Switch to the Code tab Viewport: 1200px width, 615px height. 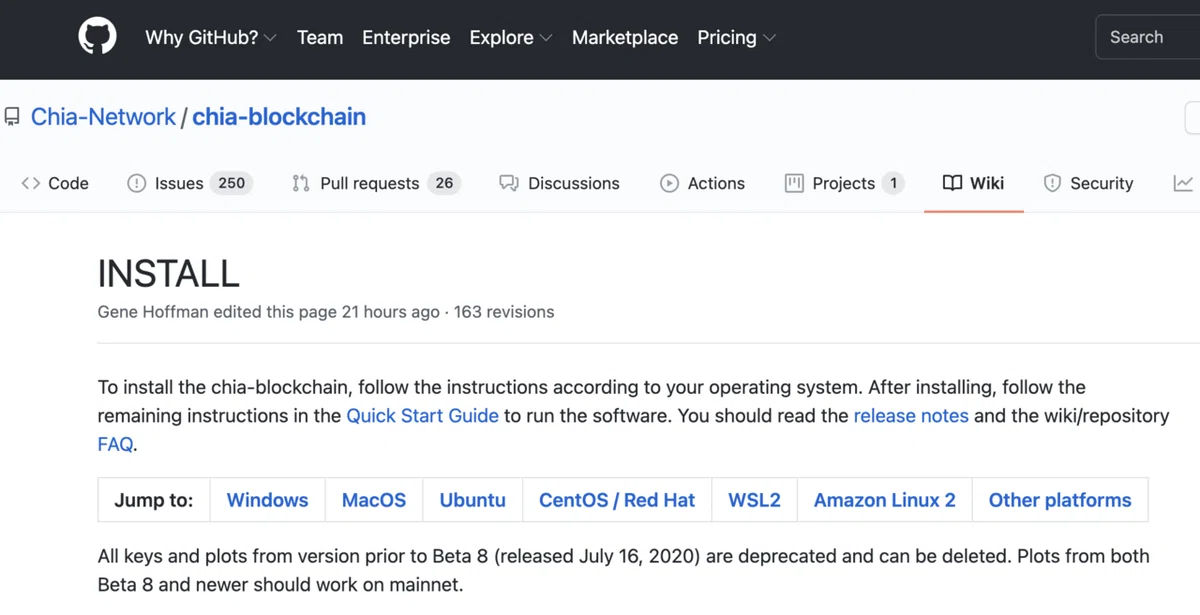pos(55,183)
